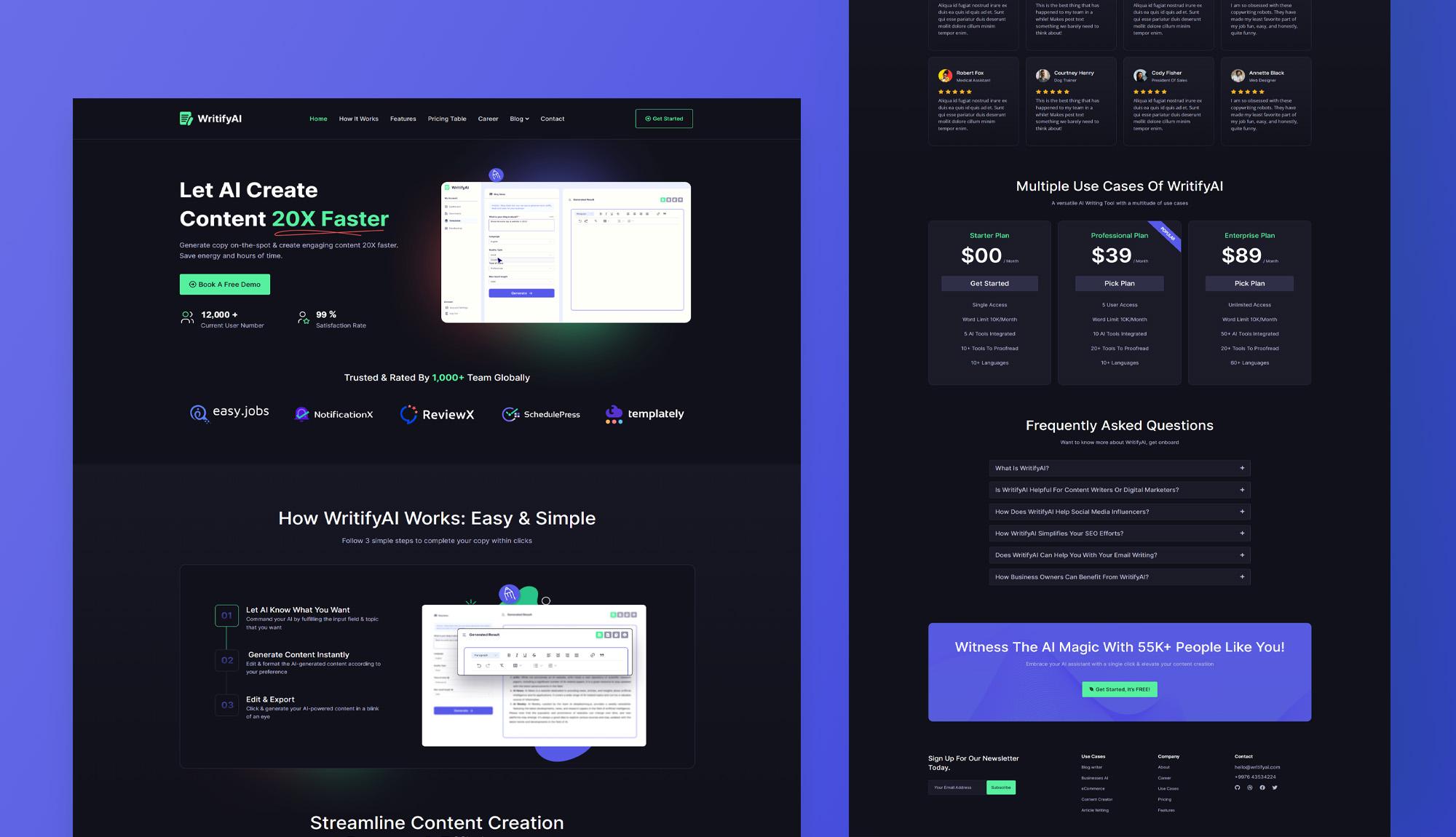Click the WritifyAI logo icon
The width and height of the screenshot is (1456, 837).
[186, 118]
